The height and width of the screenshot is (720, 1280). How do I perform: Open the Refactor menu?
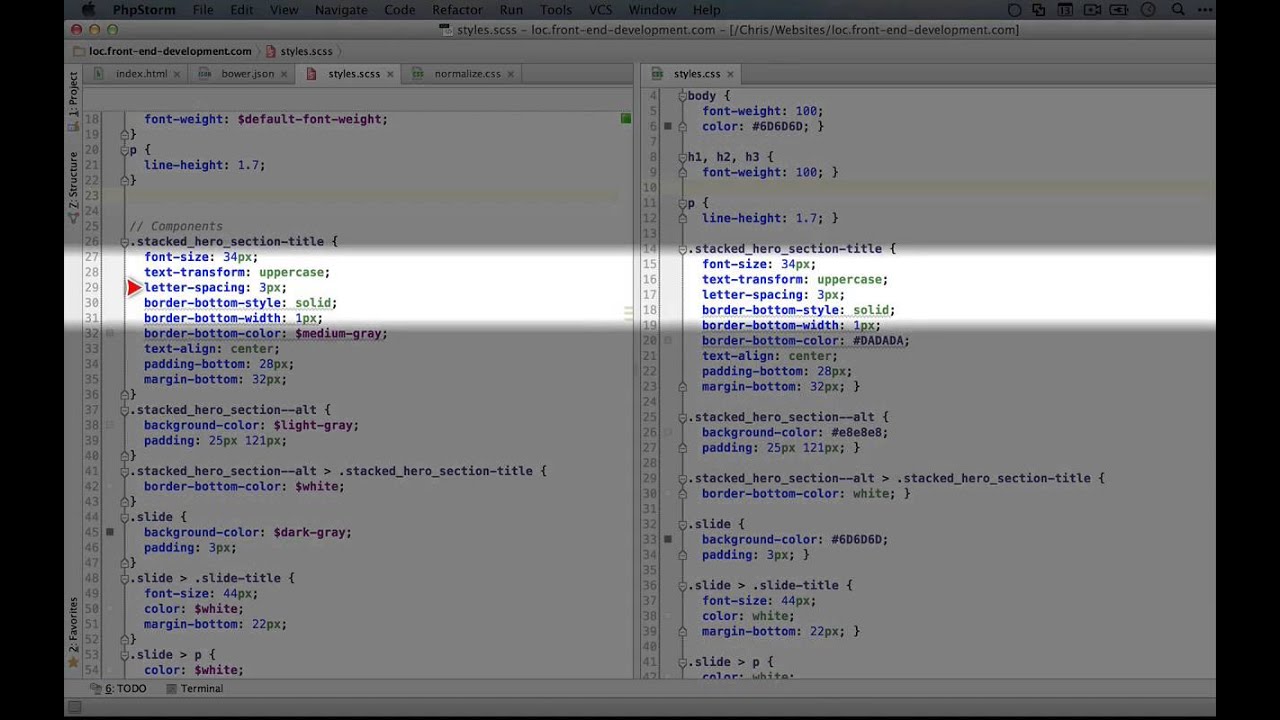(x=457, y=10)
